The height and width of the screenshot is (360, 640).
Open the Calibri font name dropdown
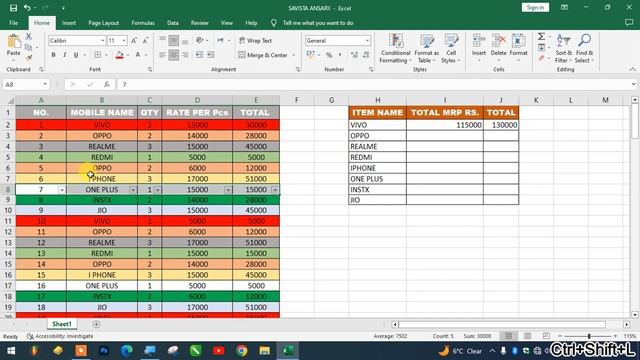(x=102, y=40)
